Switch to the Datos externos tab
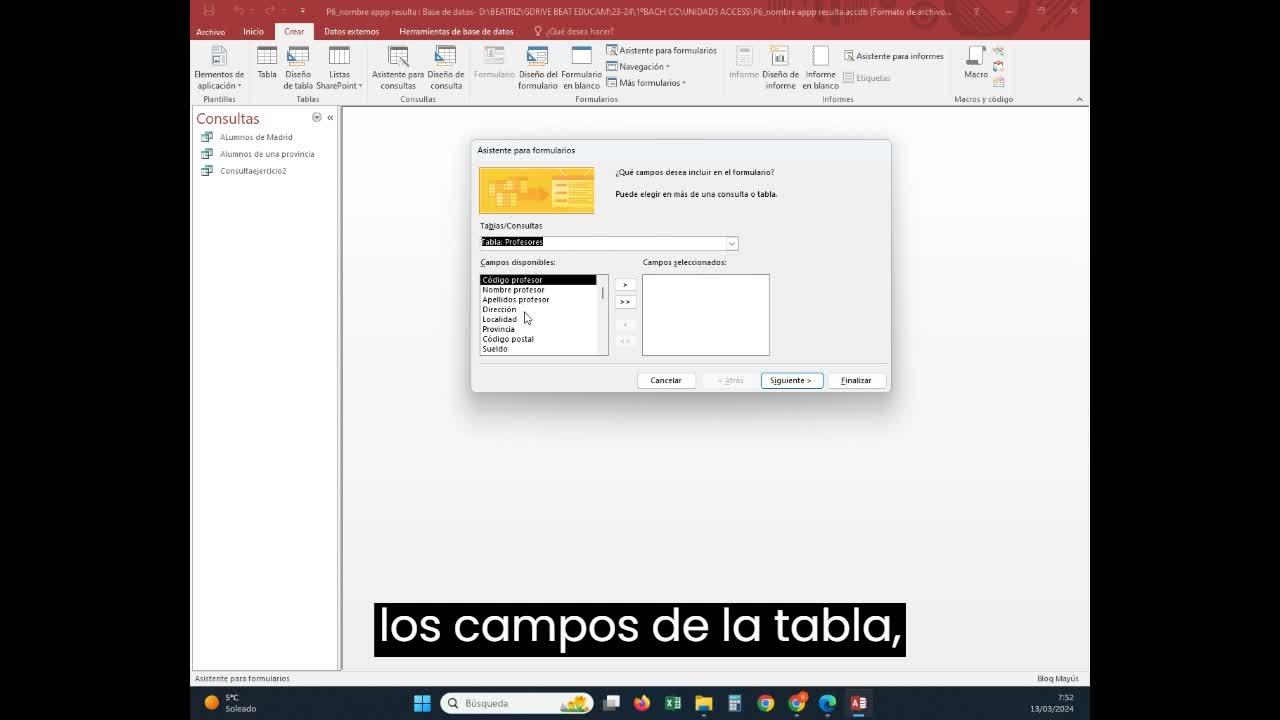Screen dimensions: 1280x720 352,32
